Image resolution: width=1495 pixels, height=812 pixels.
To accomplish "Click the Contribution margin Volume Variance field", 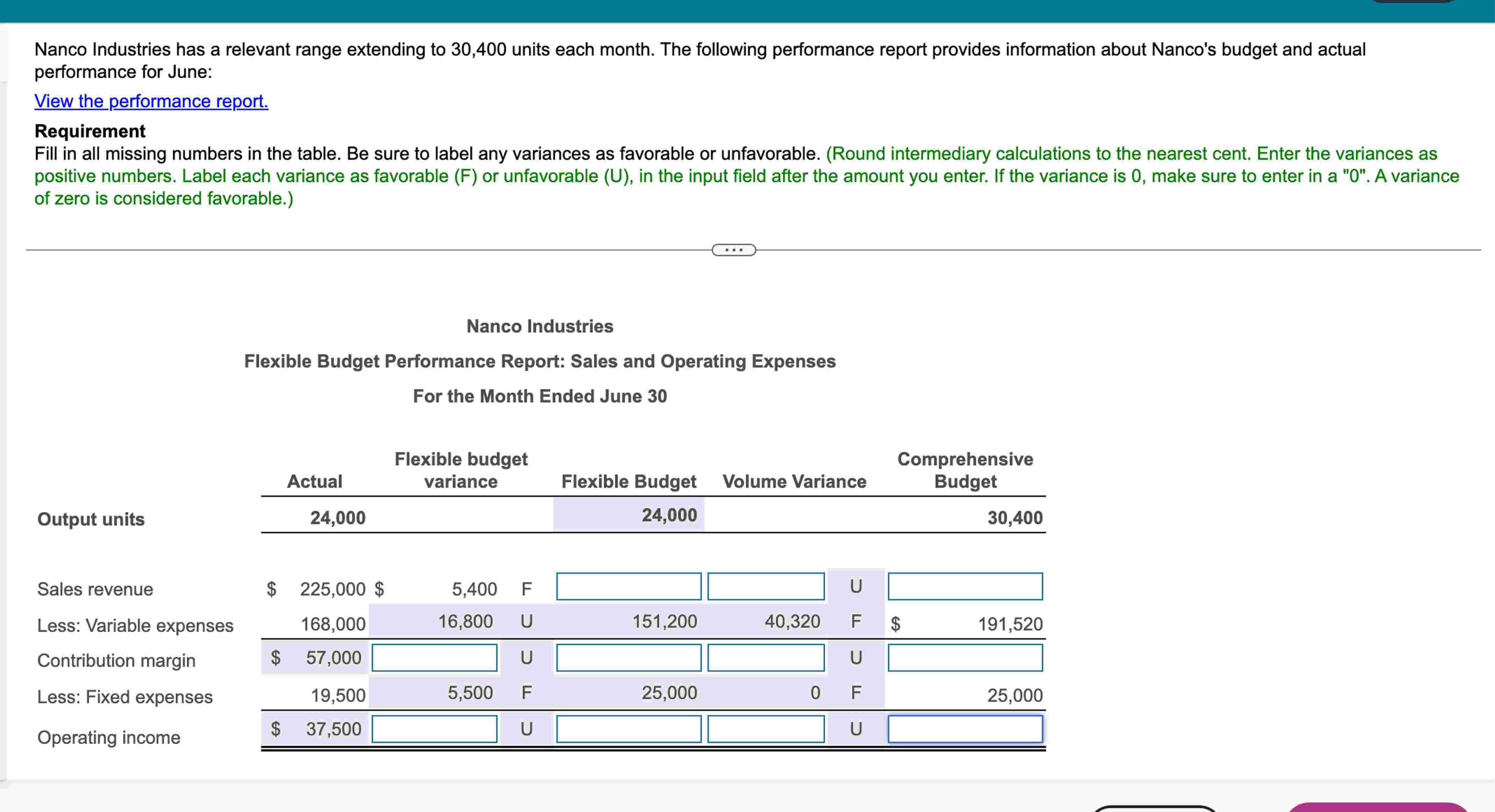I will 765,658.
